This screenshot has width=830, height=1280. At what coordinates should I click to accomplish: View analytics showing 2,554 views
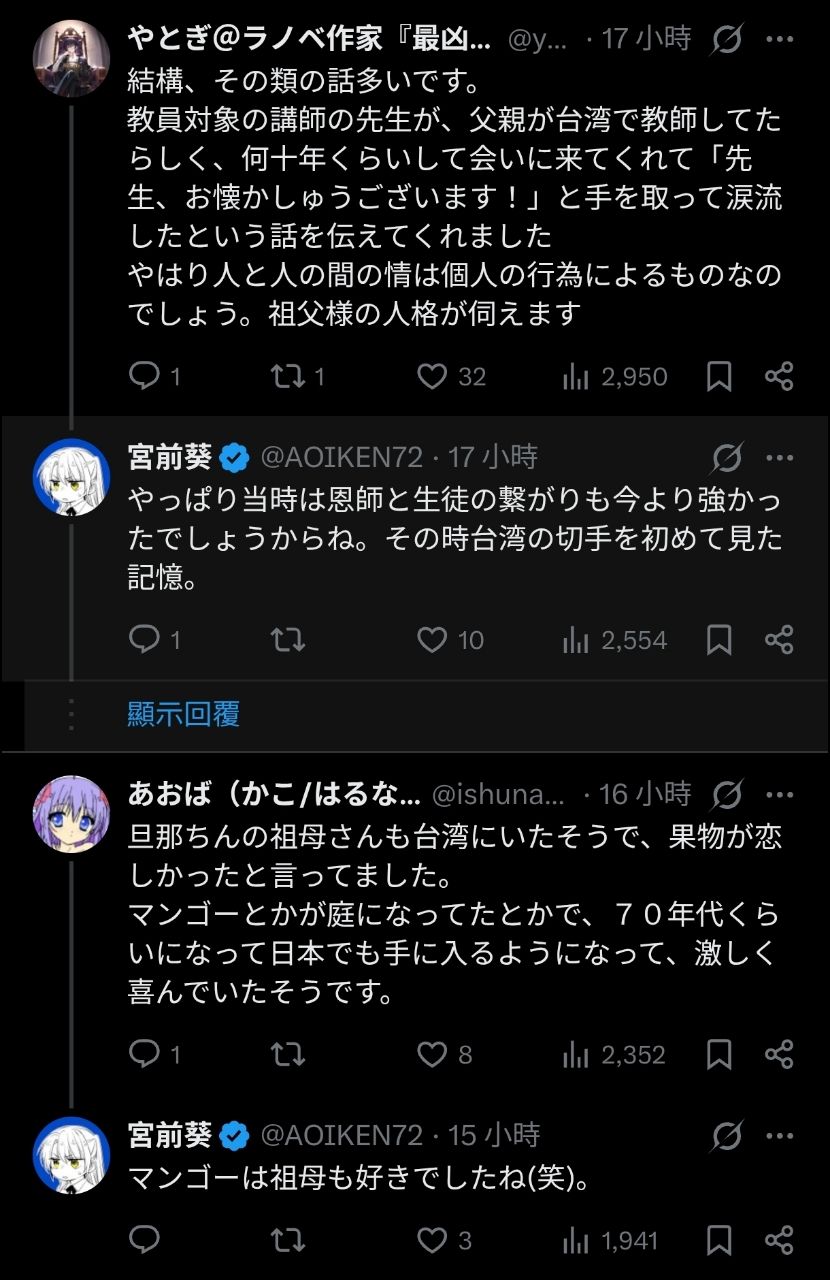click(x=614, y=640)
